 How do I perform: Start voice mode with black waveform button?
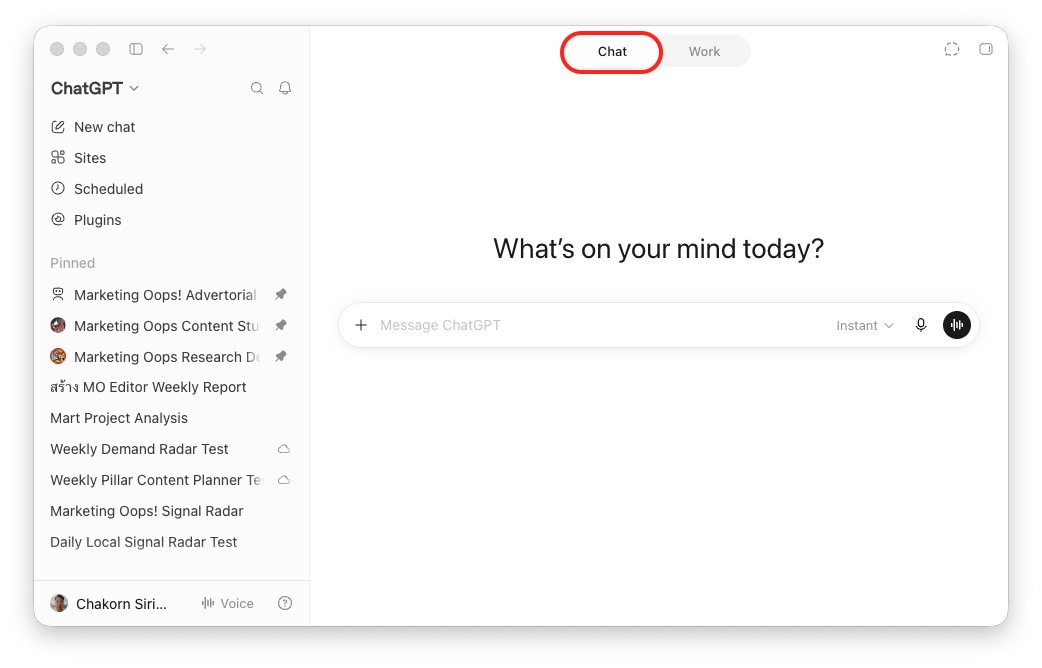point(957,325)
